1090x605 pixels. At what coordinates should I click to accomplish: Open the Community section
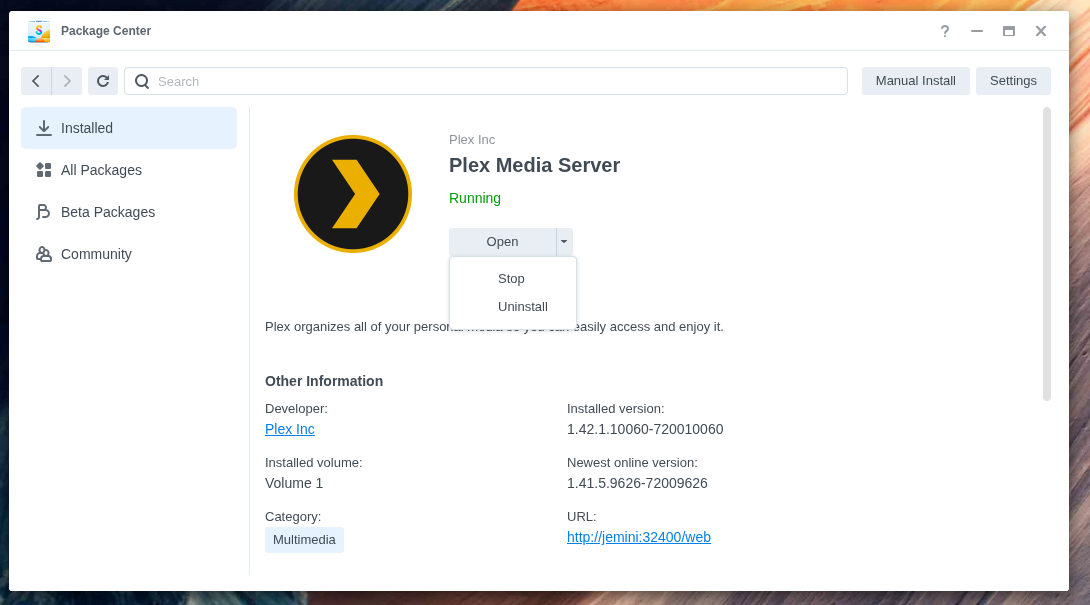point(129,255)
